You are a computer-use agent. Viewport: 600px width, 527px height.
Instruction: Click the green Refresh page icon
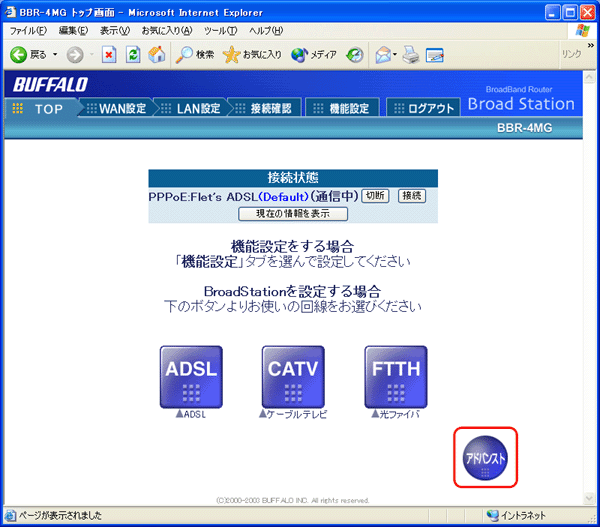[x=133, y=55]
